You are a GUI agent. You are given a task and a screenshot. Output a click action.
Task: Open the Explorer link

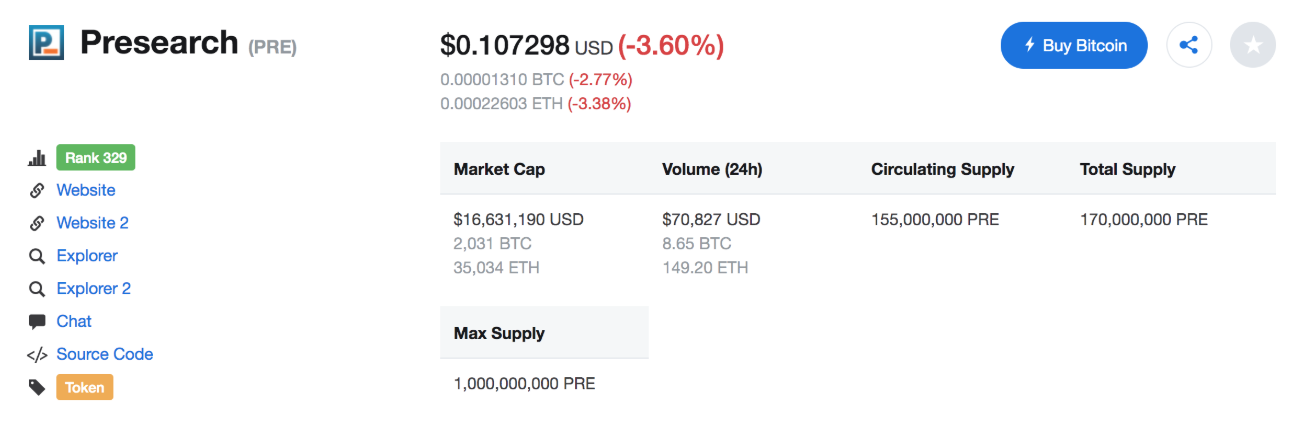(87, 256)
